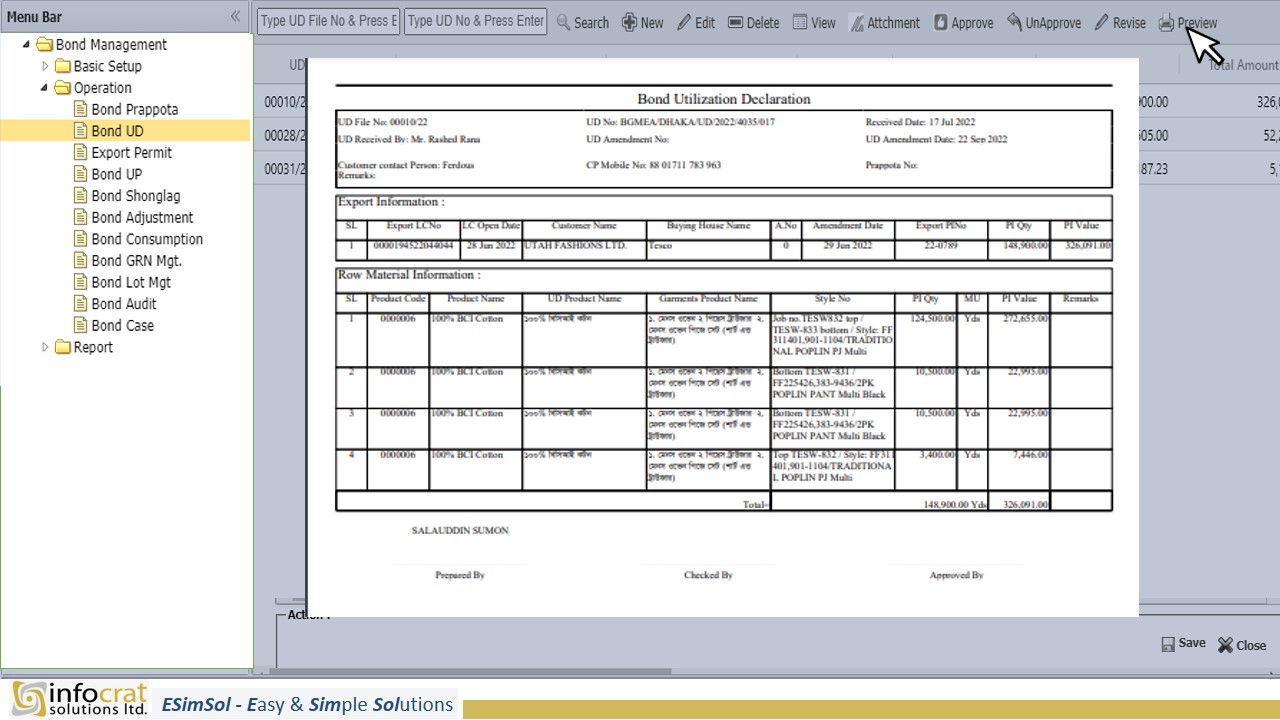
Task: Open Export Permit menu item
Action: click(131, 152)
